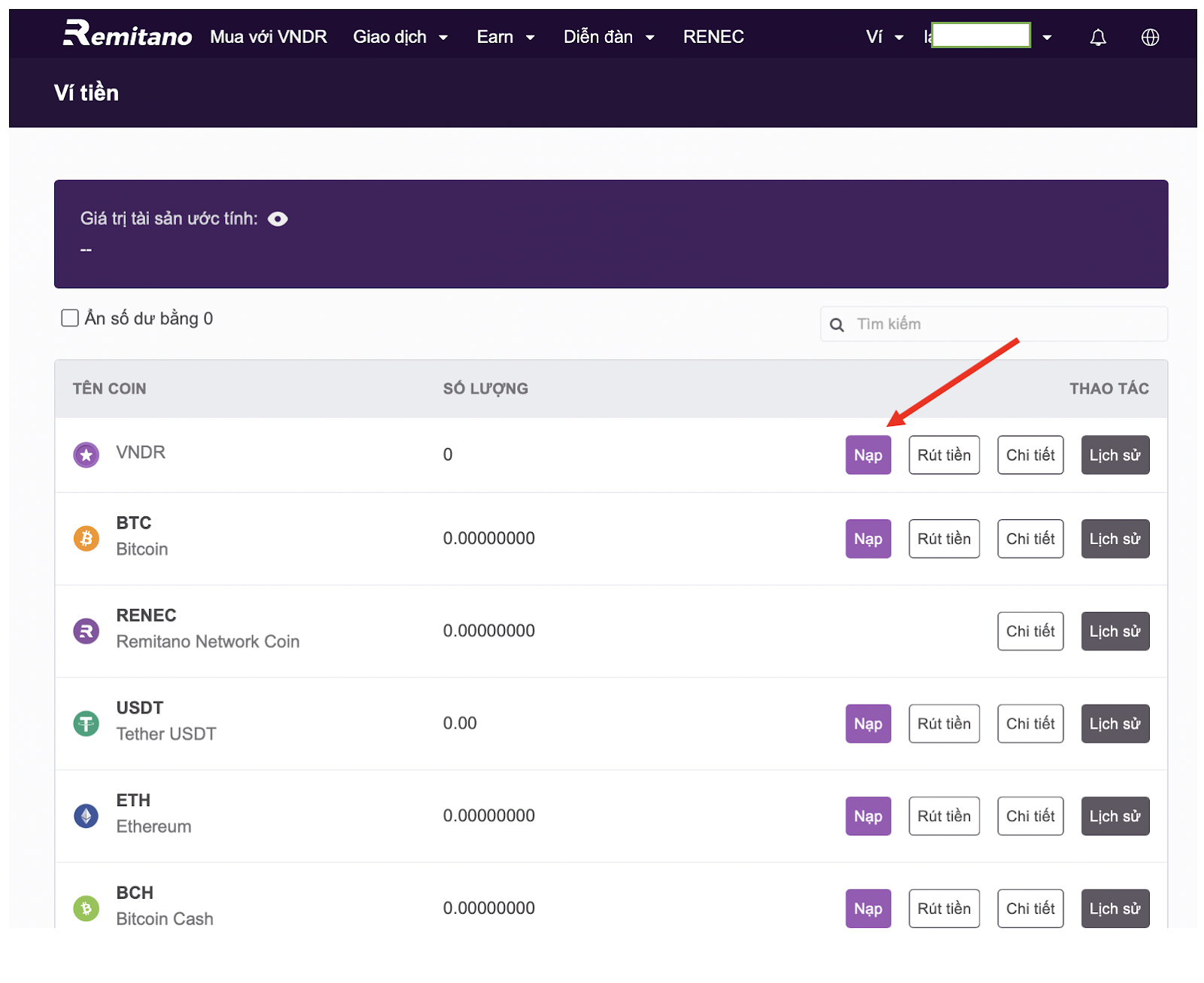
Task: Open Mua với VNDR menu item
Action: tap(269, 37)
